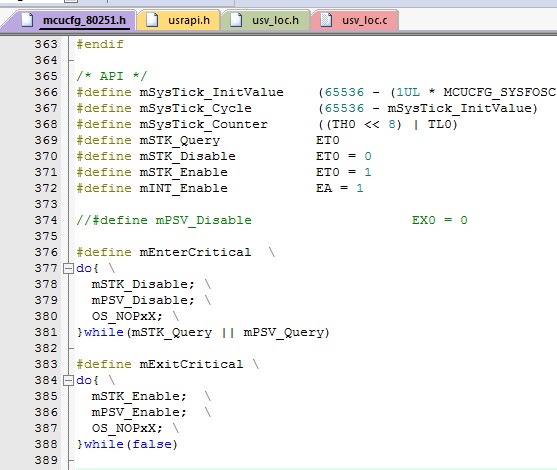Click mExitCritical macro name
The height and width of the screenshot is (470, 557).
(x=191, y=364)
